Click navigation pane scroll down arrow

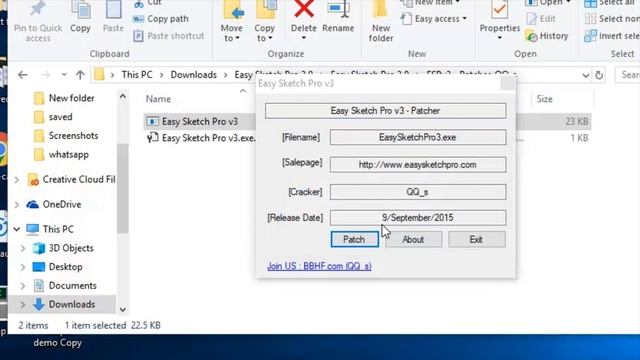tap(123, 310)
